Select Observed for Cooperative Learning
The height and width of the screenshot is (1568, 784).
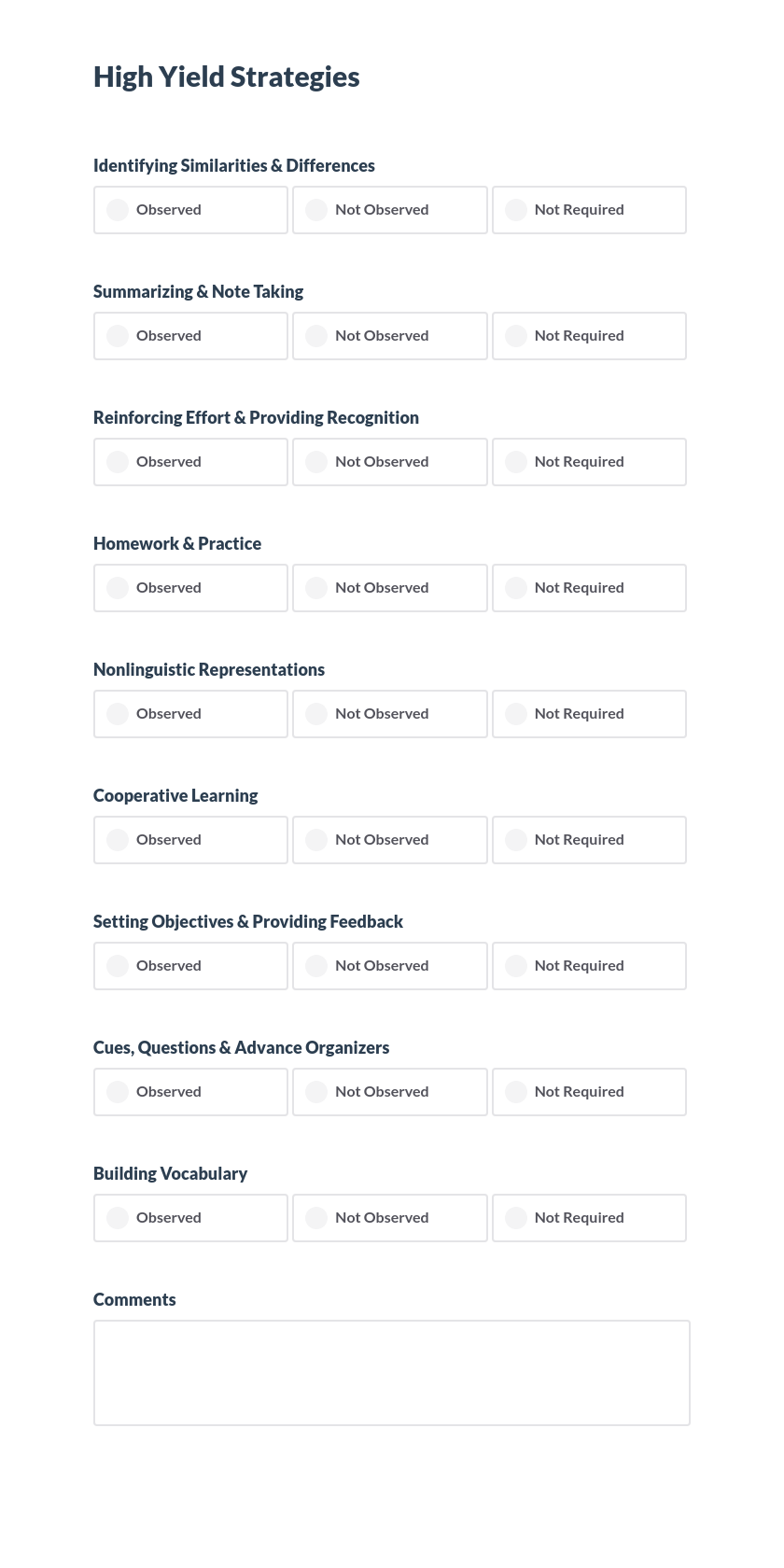[190, 840]
